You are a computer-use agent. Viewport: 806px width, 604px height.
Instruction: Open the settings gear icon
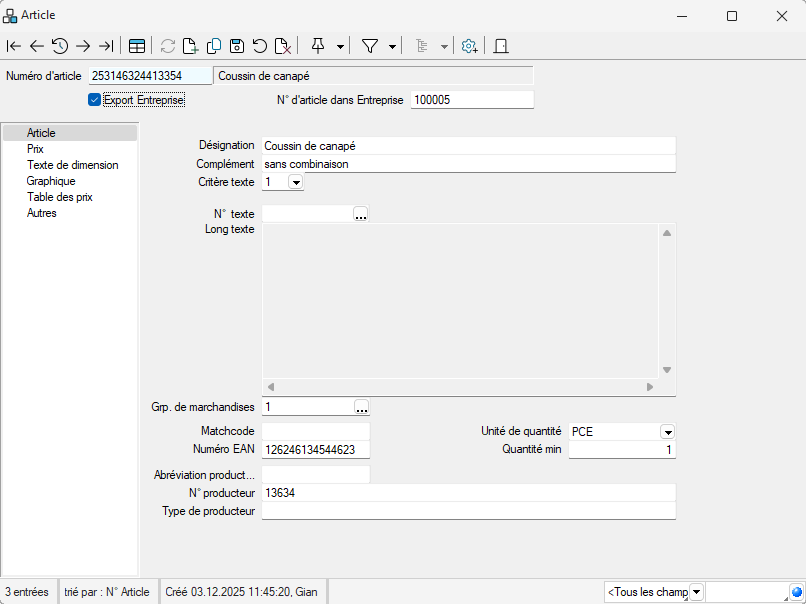(x=469, y=46)
